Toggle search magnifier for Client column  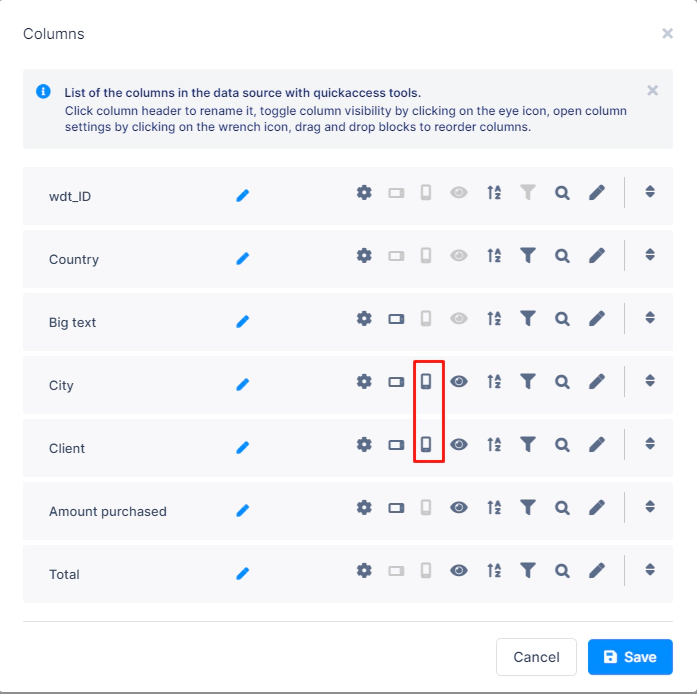562,445
